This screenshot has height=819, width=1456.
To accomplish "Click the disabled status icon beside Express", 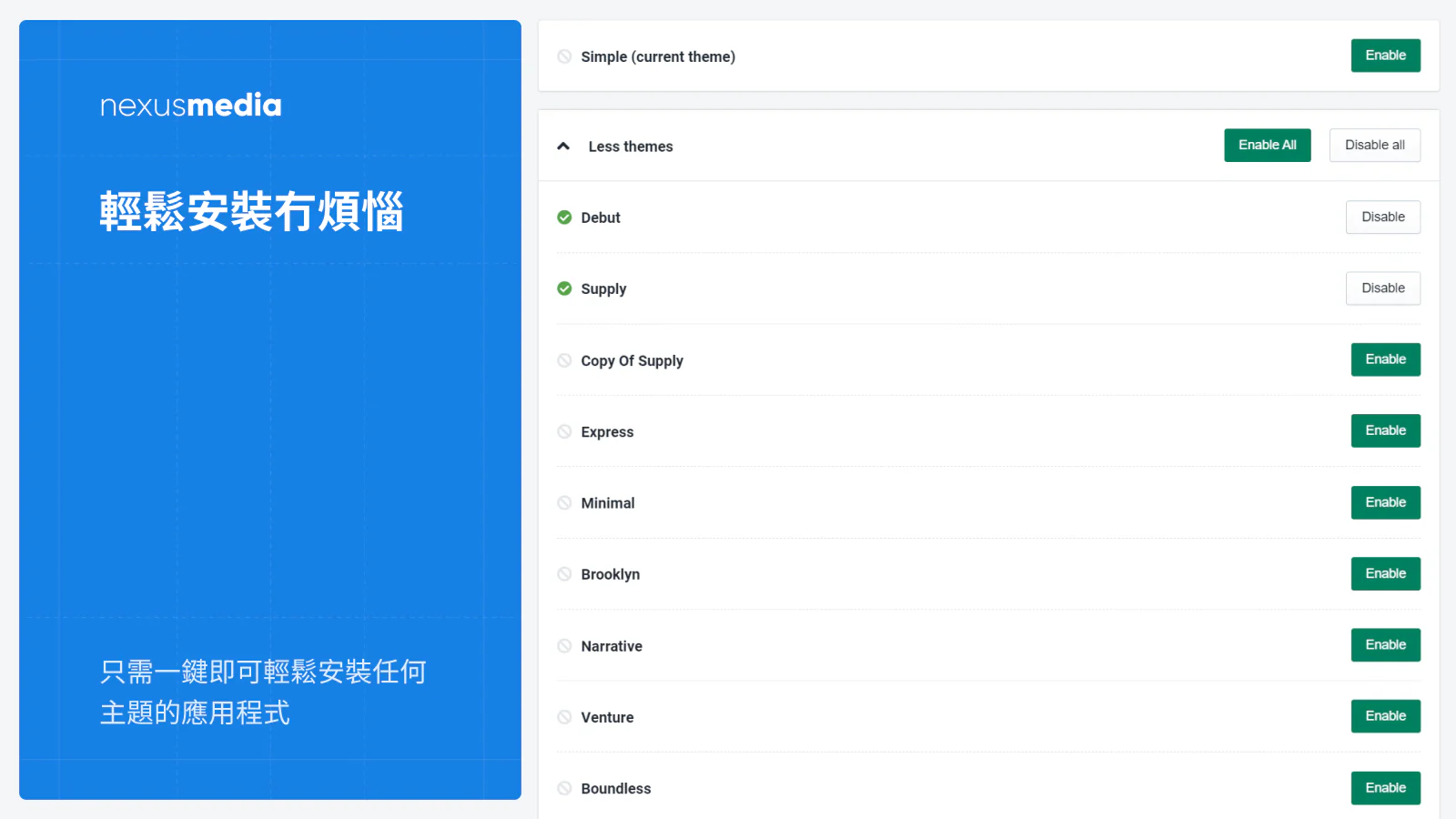I will (x=564, y=431).
